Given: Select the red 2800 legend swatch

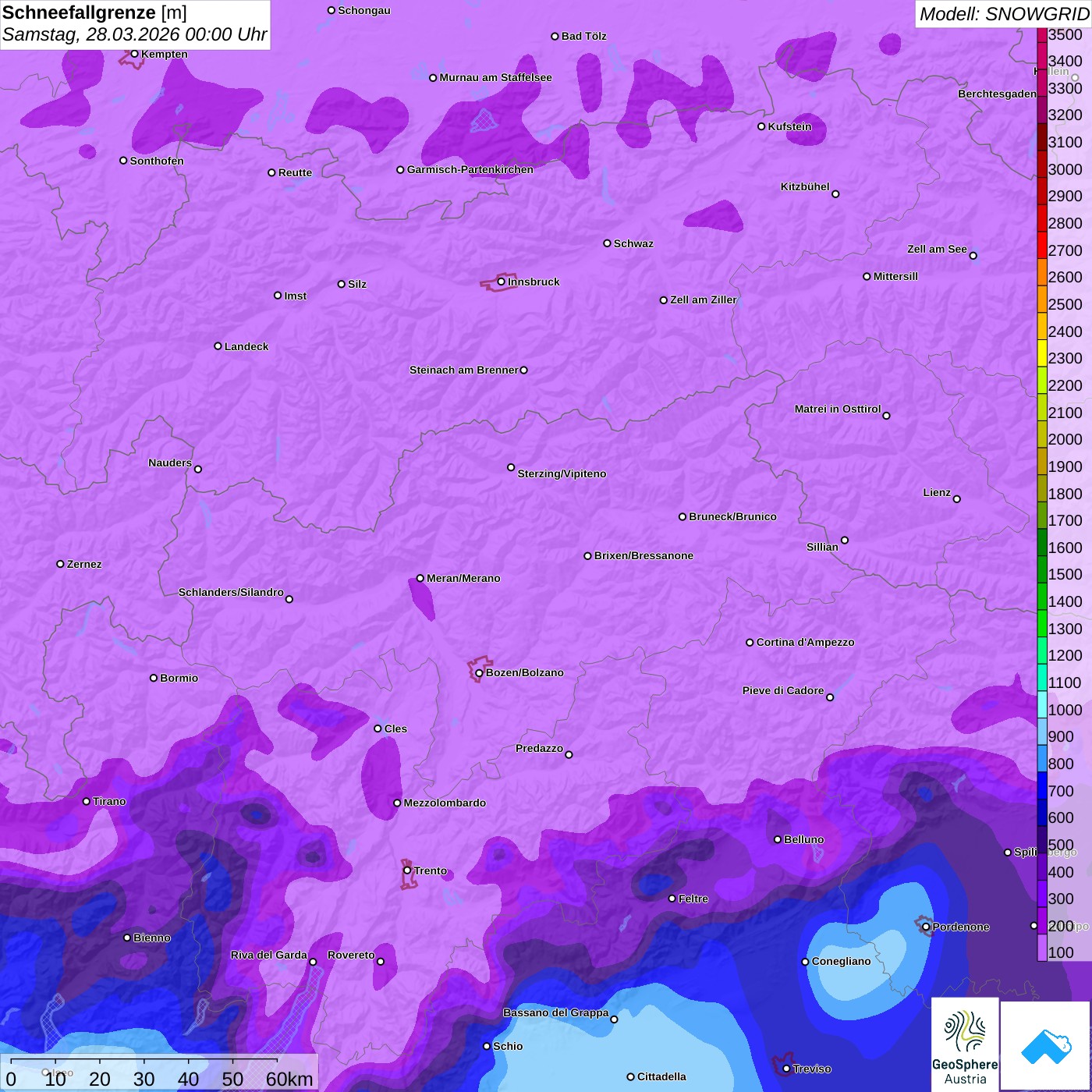Looking at the screenshot, I should coord(1042,219).
